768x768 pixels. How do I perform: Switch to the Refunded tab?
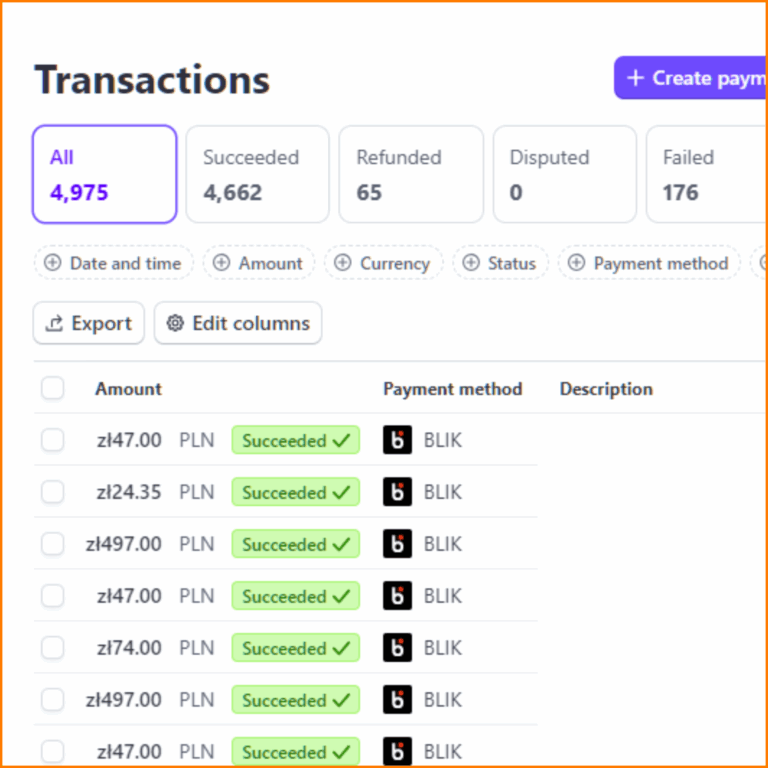411,174
